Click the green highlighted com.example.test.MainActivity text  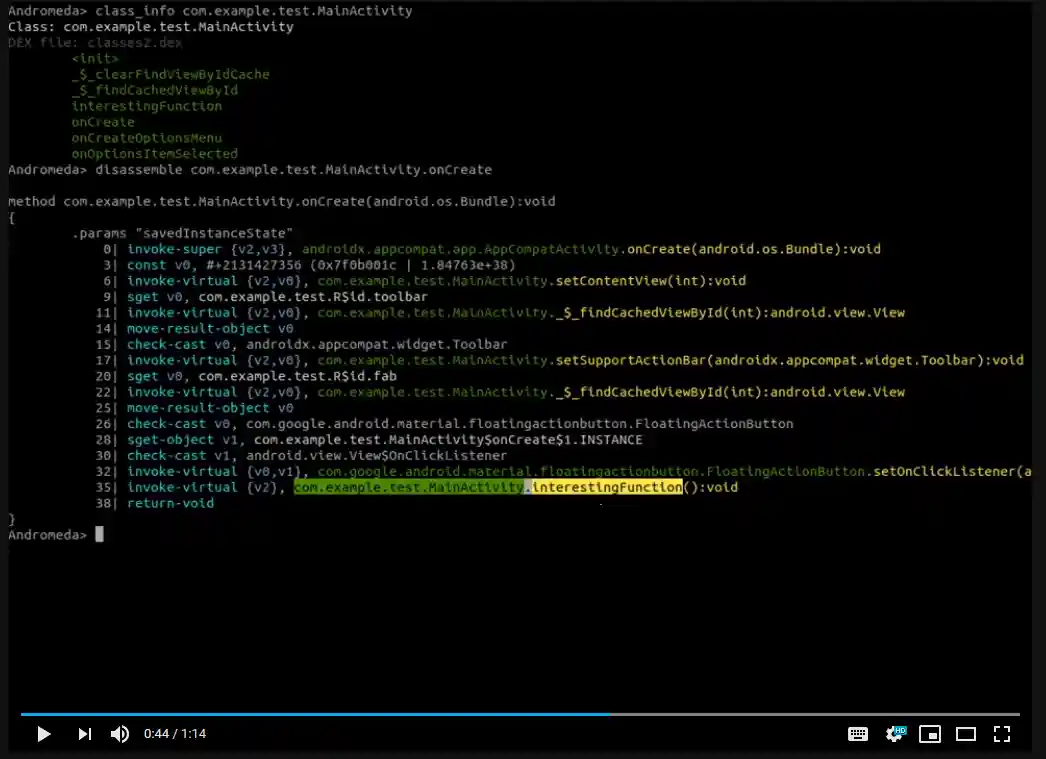coord(408,487)
